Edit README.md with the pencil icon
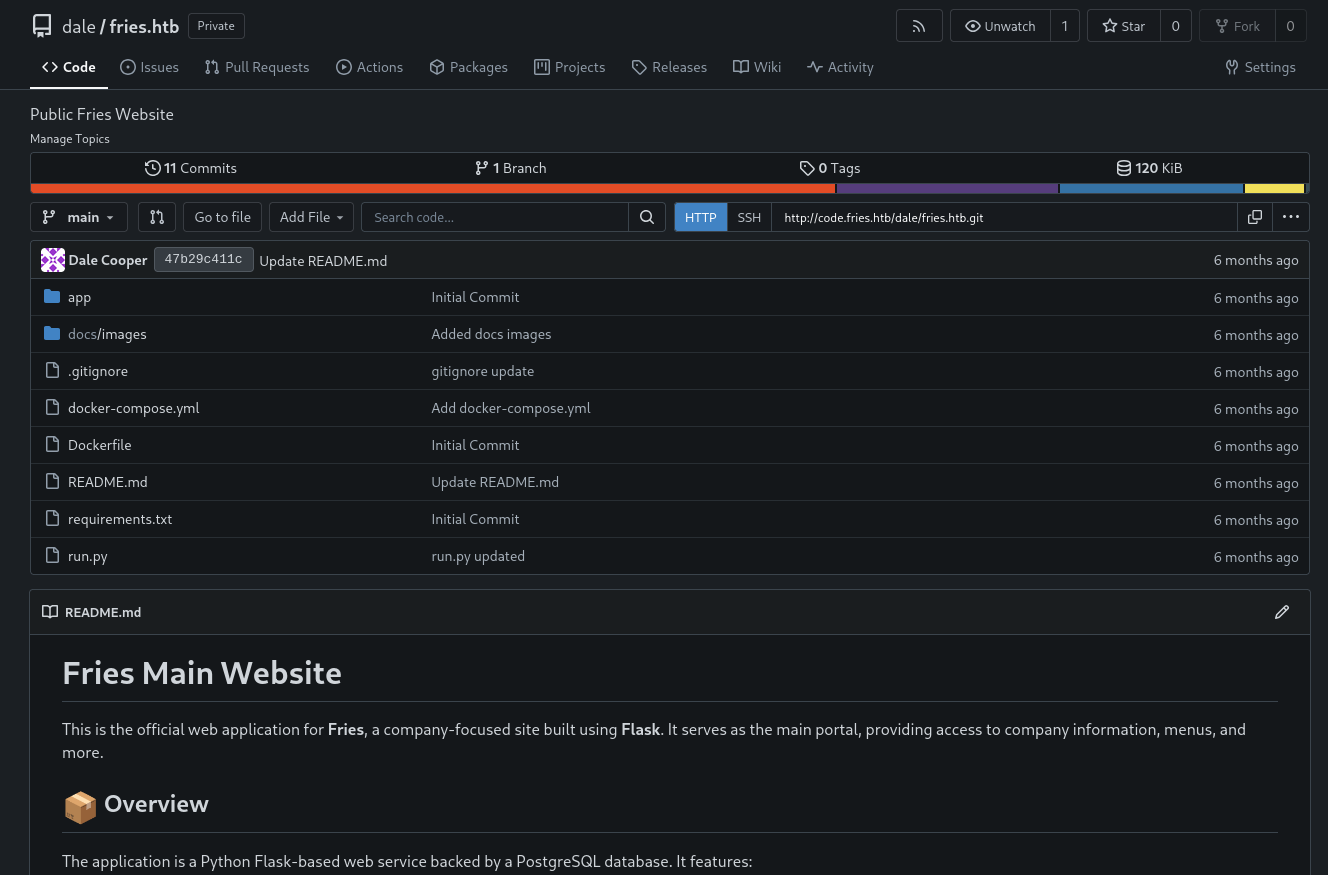Image resolution: width=1328 pixels, height=875 pixels. tap(1282, 612)
